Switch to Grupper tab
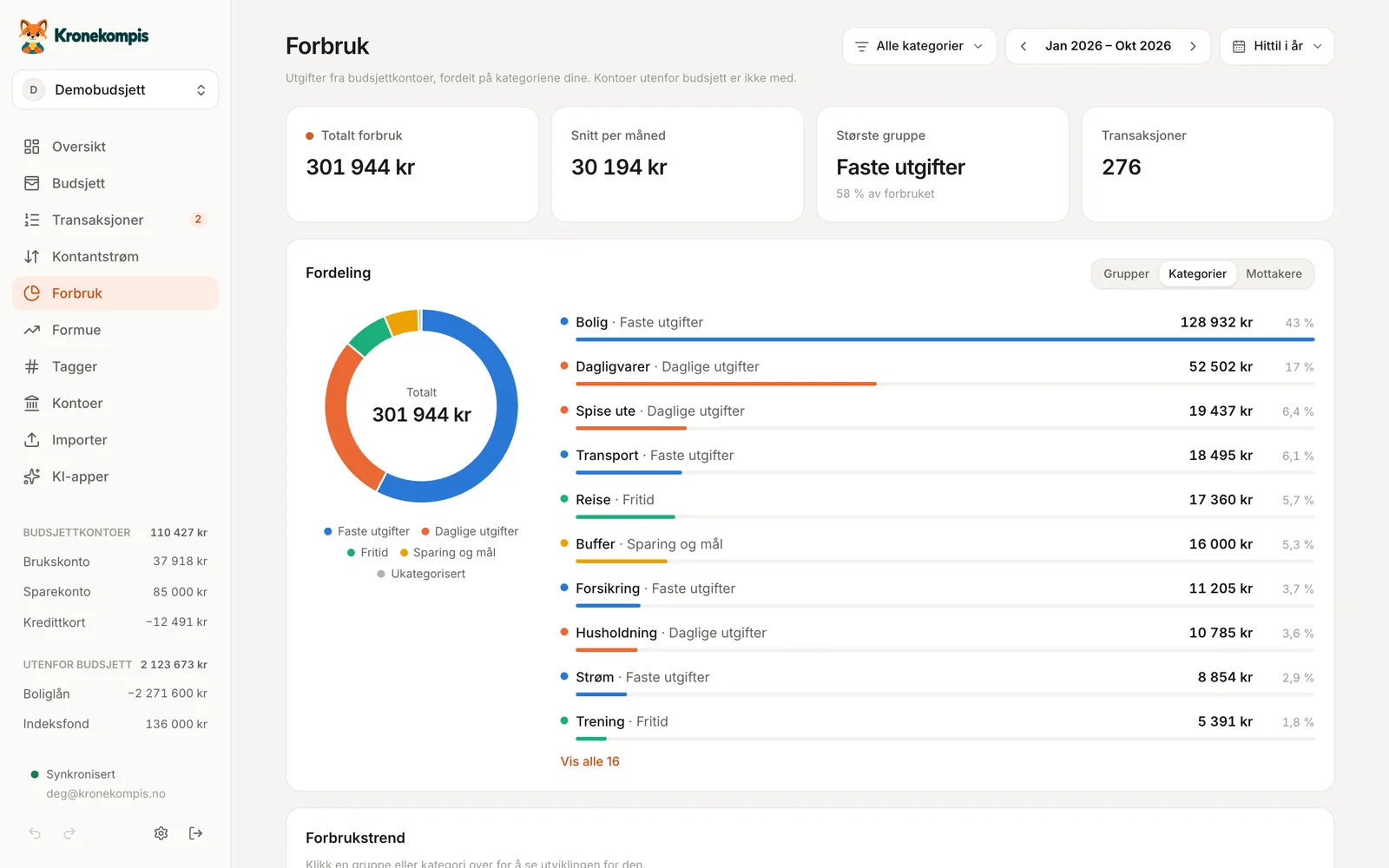1389x868 pixels. pyautogui.click(x=1126, y=273)
